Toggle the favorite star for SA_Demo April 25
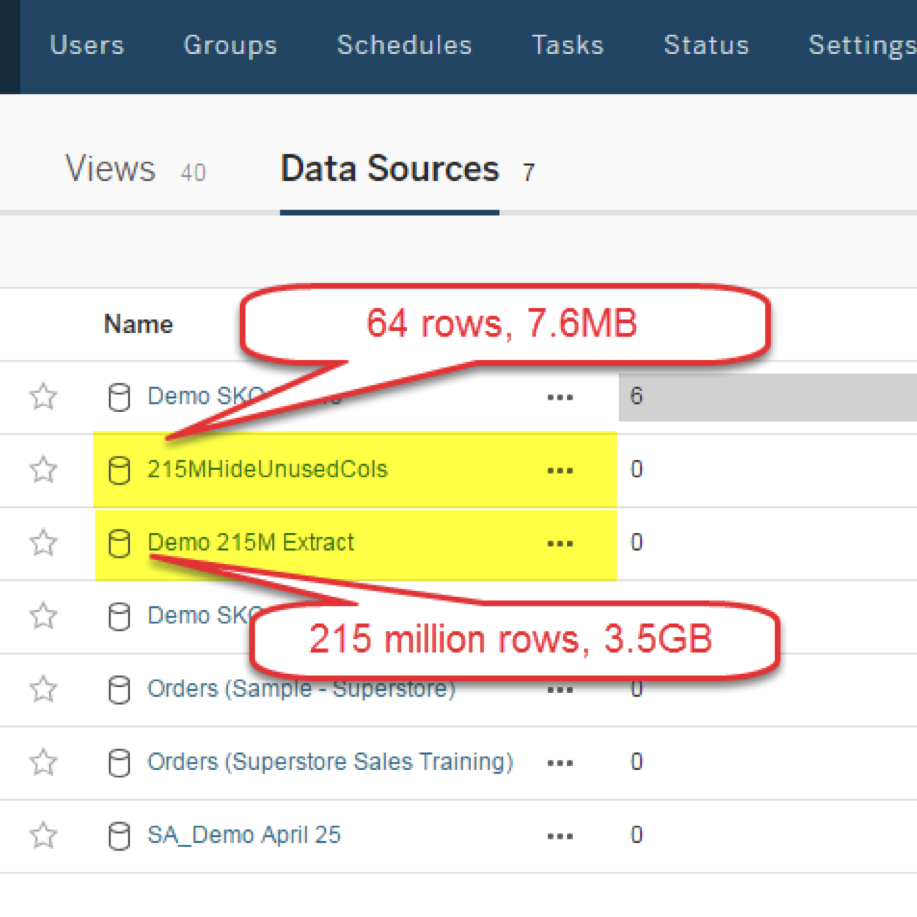917x917 pixels. pos(43,835)
